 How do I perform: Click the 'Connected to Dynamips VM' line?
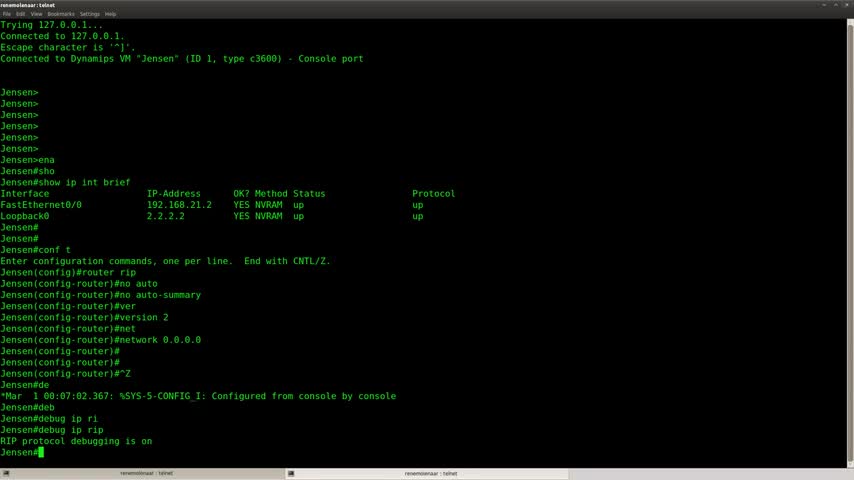[x=181, y=59]
